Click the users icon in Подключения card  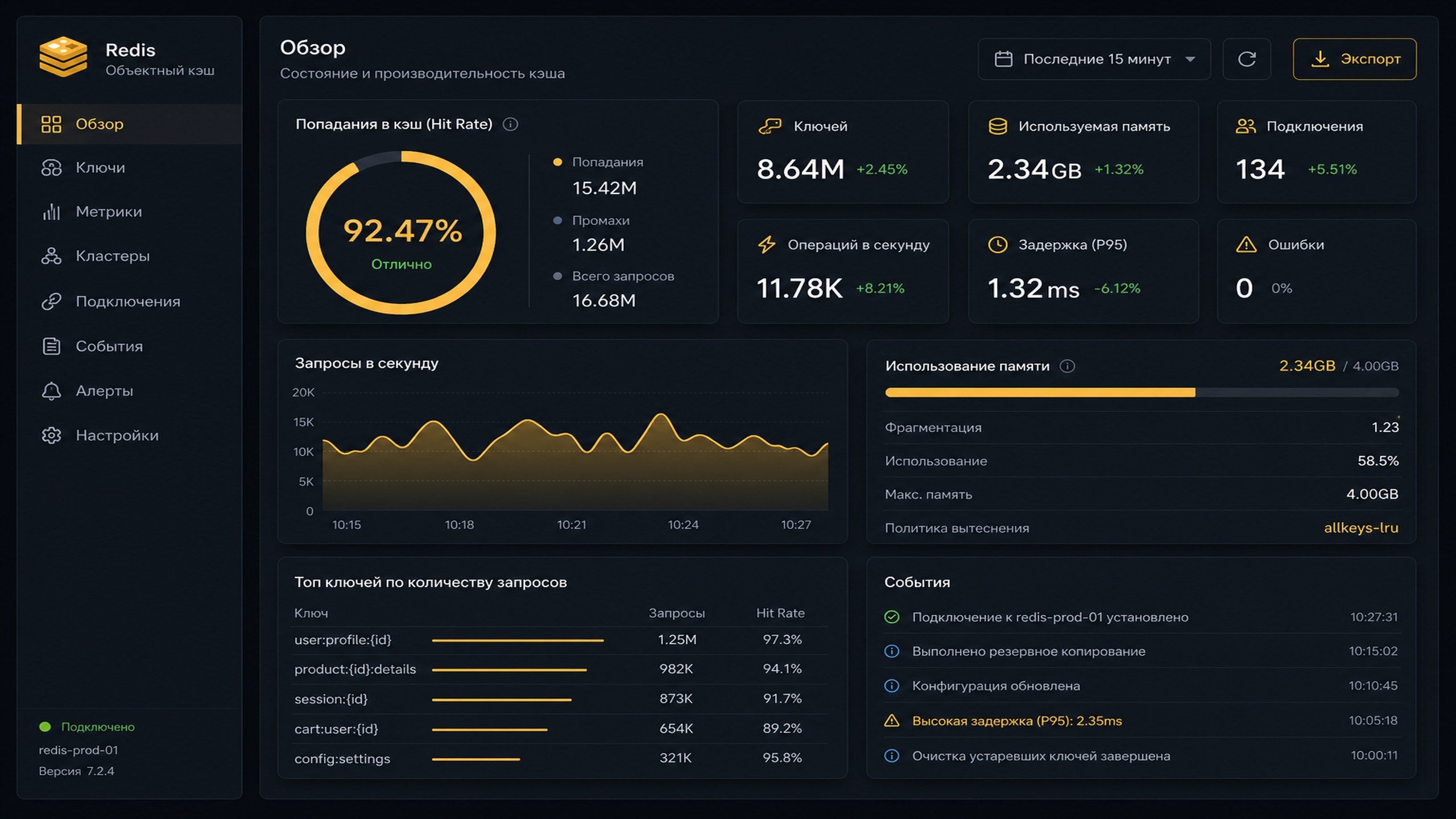coord(1246,126)
